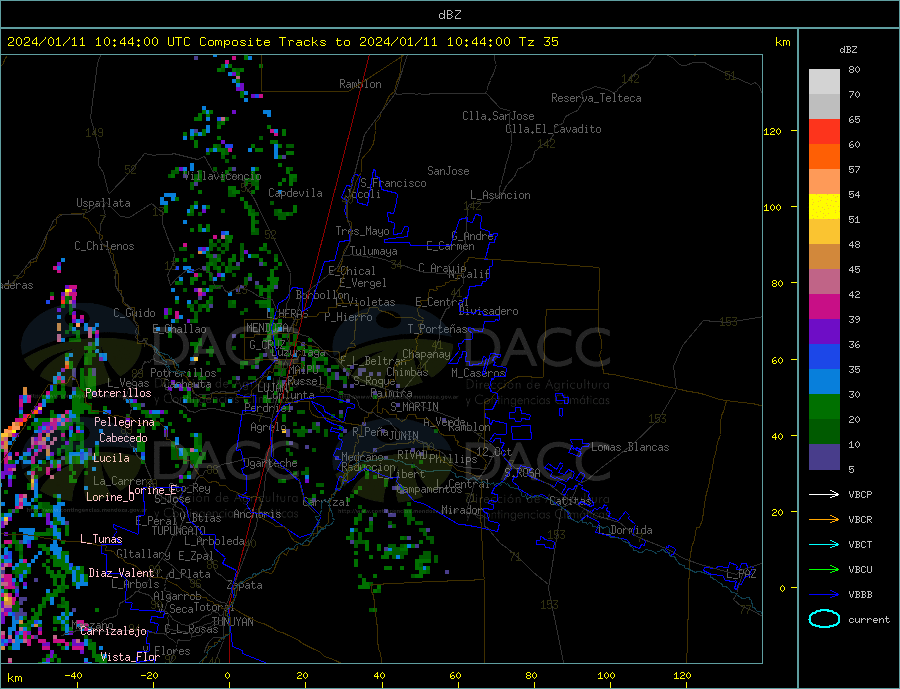Select the orange swatch below 60 dBZ
The height and width of the screenshot is (689, 900).
pos(824,157)
